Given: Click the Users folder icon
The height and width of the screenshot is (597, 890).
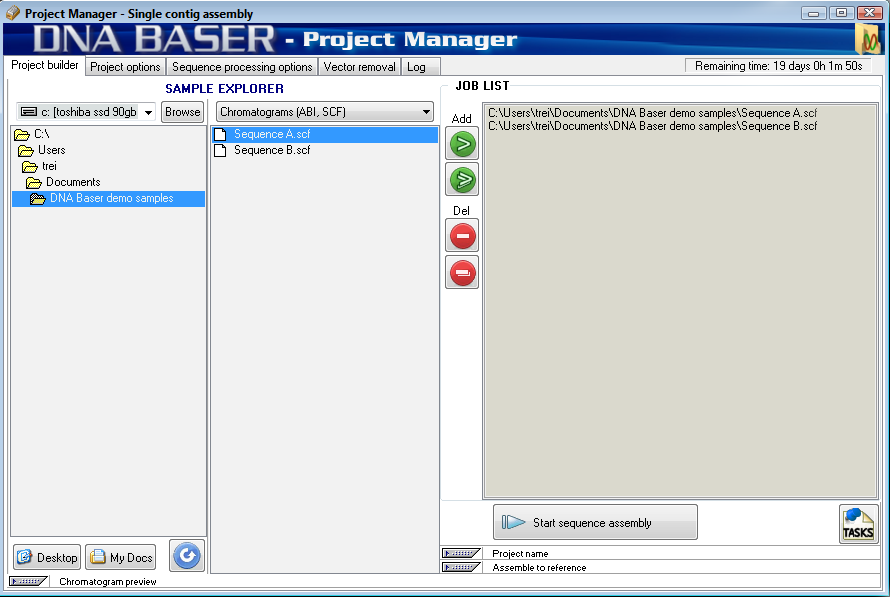Looking at the screenshot, I should tap(26, 150).
